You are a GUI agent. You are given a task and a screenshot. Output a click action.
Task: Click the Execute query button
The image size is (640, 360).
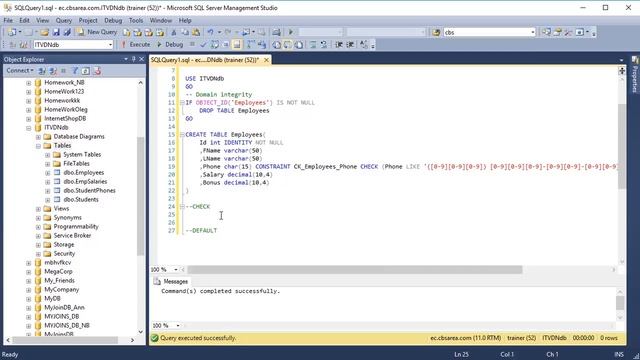(x=136, y=44)
